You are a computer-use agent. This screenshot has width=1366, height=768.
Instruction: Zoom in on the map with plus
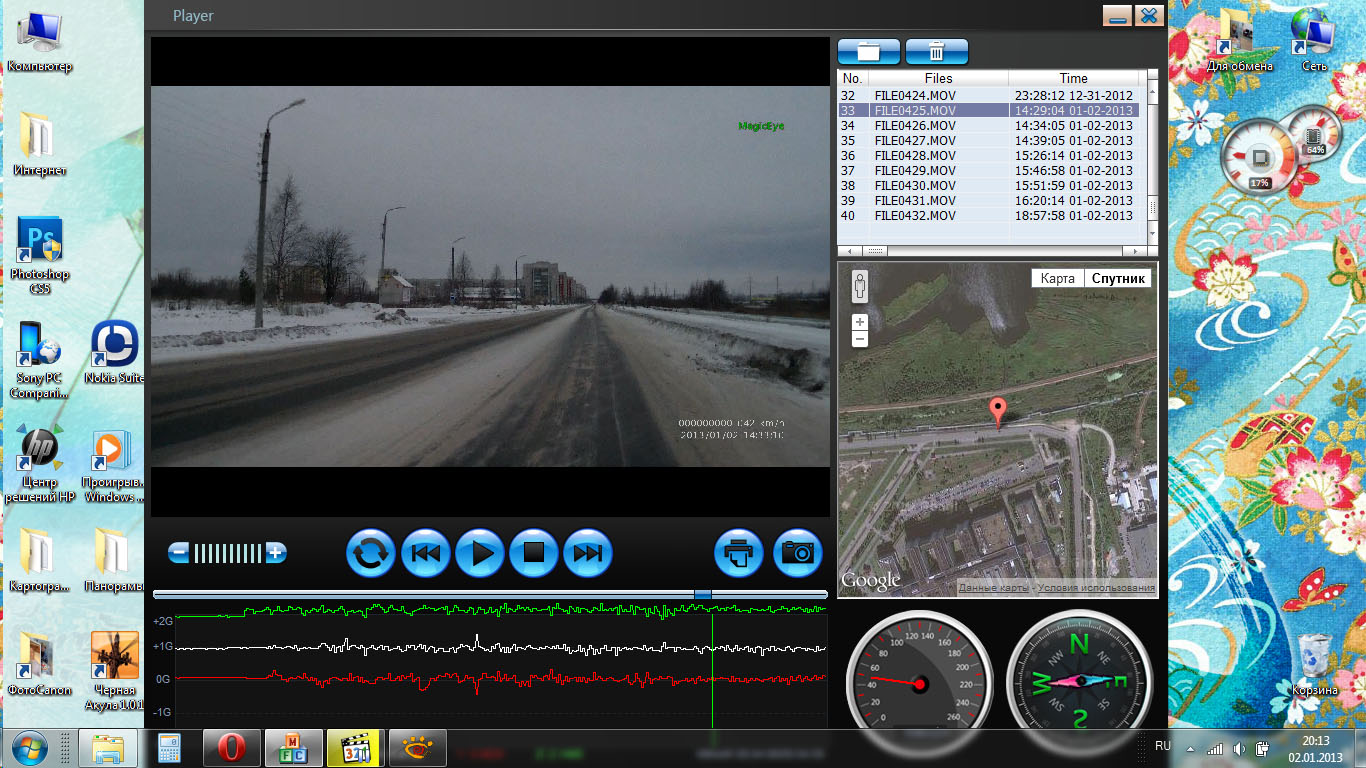(x=859, y=322)
